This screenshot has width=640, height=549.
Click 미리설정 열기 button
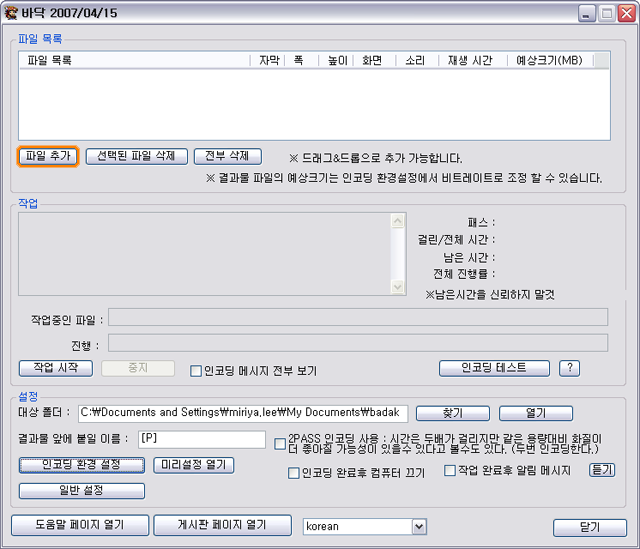pyautogui.click(x=193, y=465)
